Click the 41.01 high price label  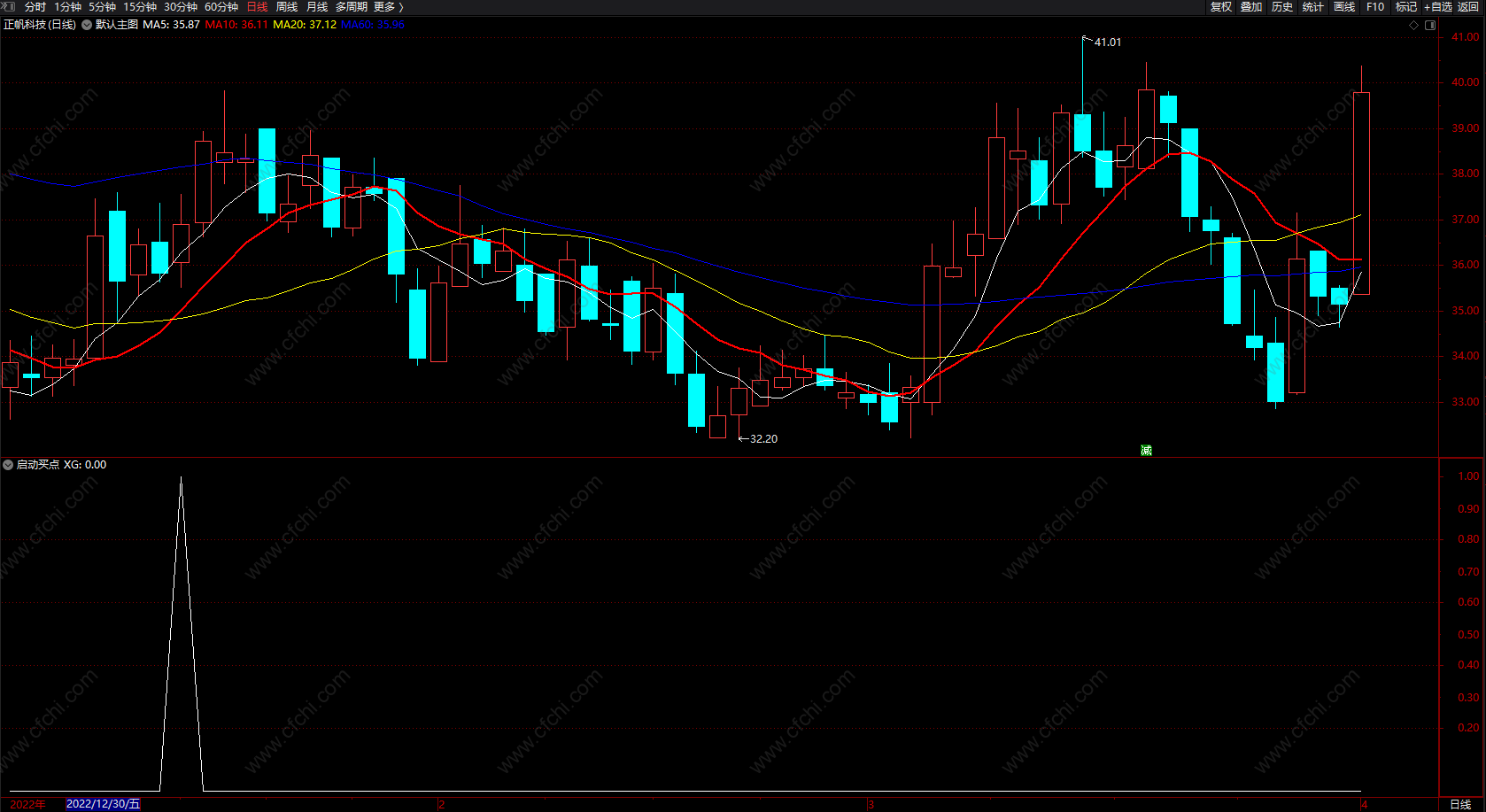1108,43
